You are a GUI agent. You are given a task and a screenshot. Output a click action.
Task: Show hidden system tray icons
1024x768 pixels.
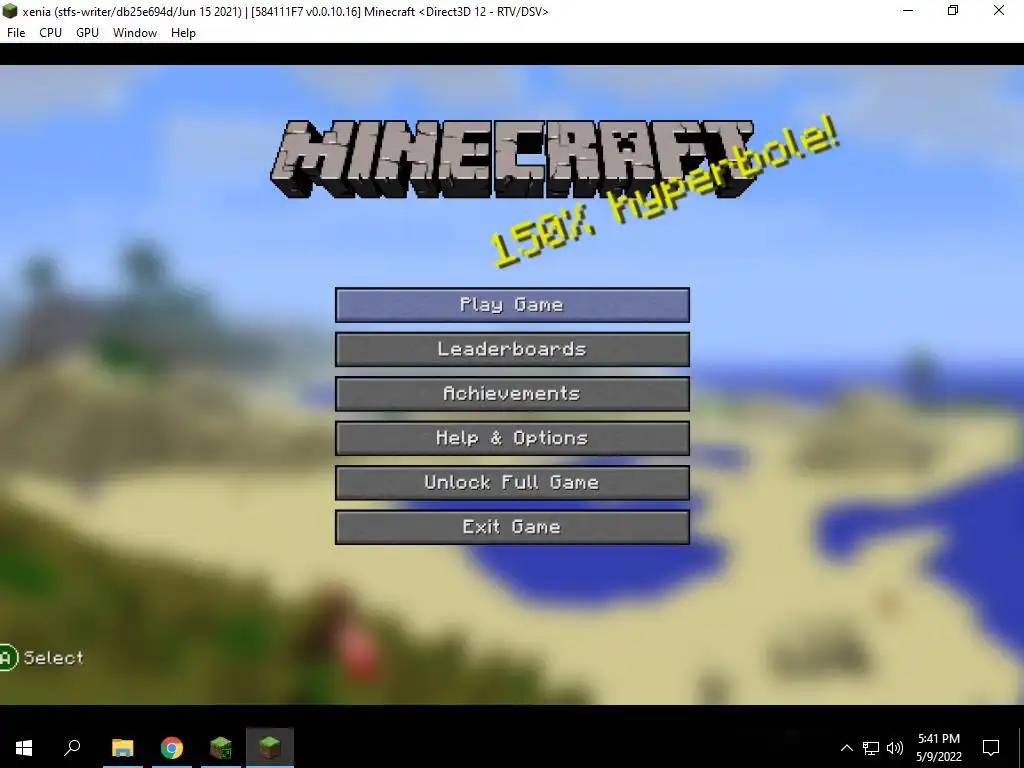846,748
